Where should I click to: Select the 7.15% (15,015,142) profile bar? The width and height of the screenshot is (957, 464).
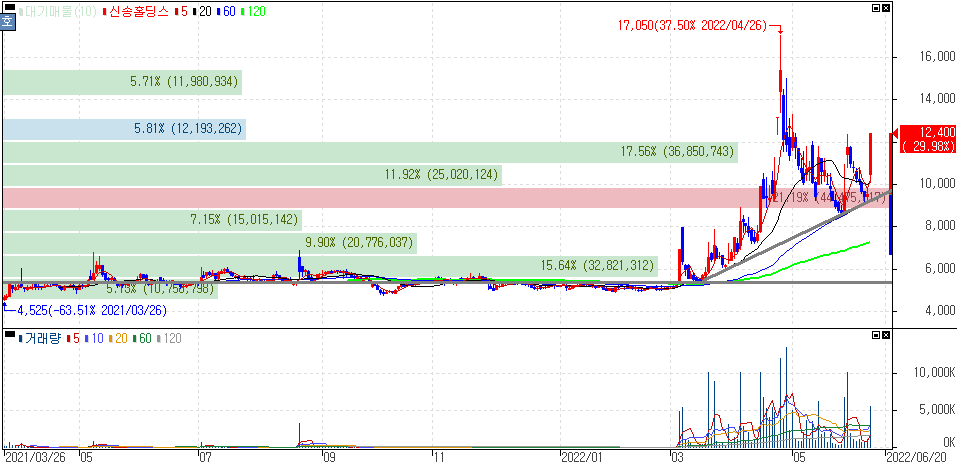click(153, 220)
